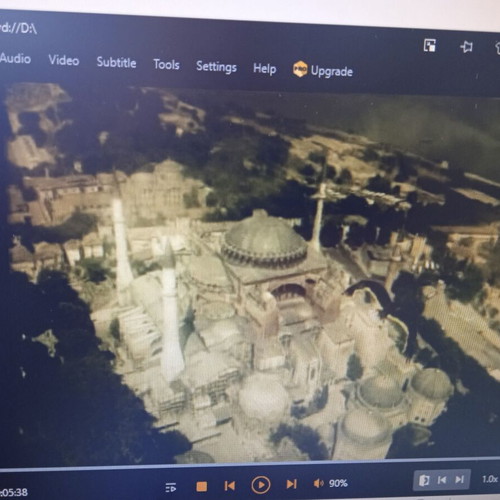Open the Video menu

pos(64,60)
